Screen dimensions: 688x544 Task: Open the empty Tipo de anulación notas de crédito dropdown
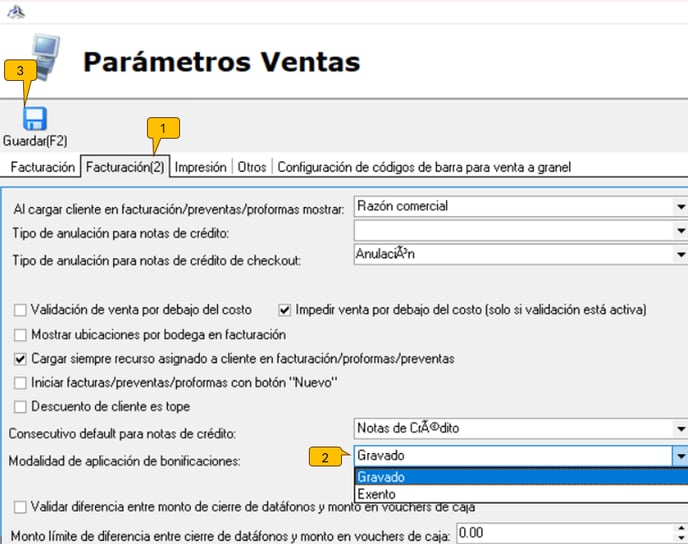point(681,230)
